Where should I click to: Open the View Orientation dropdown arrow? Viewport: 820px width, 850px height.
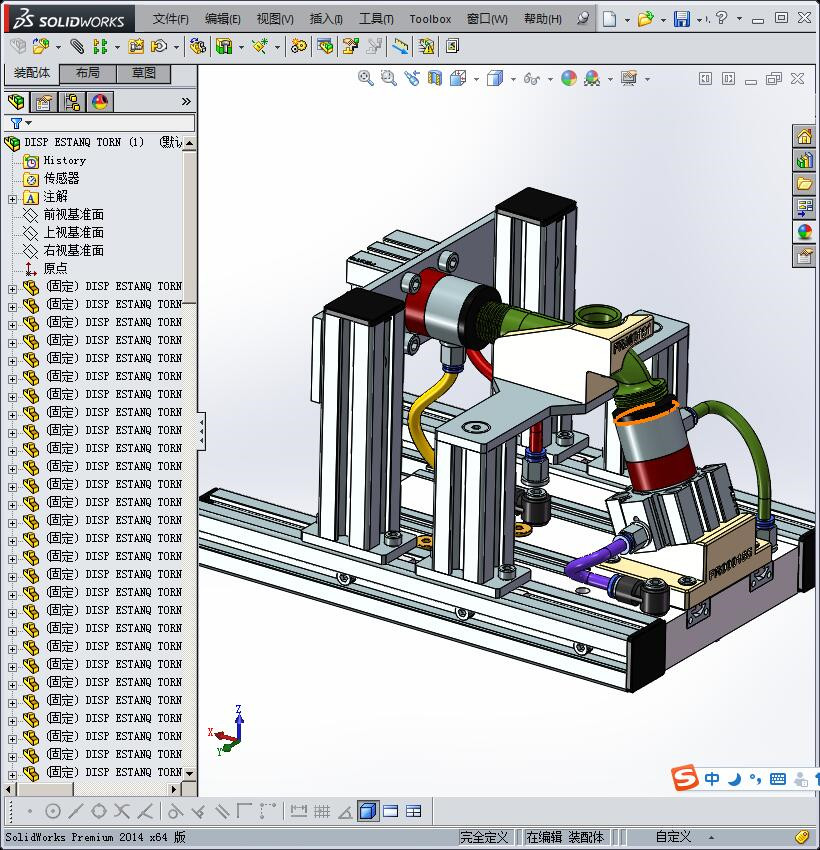pos(476,80)
